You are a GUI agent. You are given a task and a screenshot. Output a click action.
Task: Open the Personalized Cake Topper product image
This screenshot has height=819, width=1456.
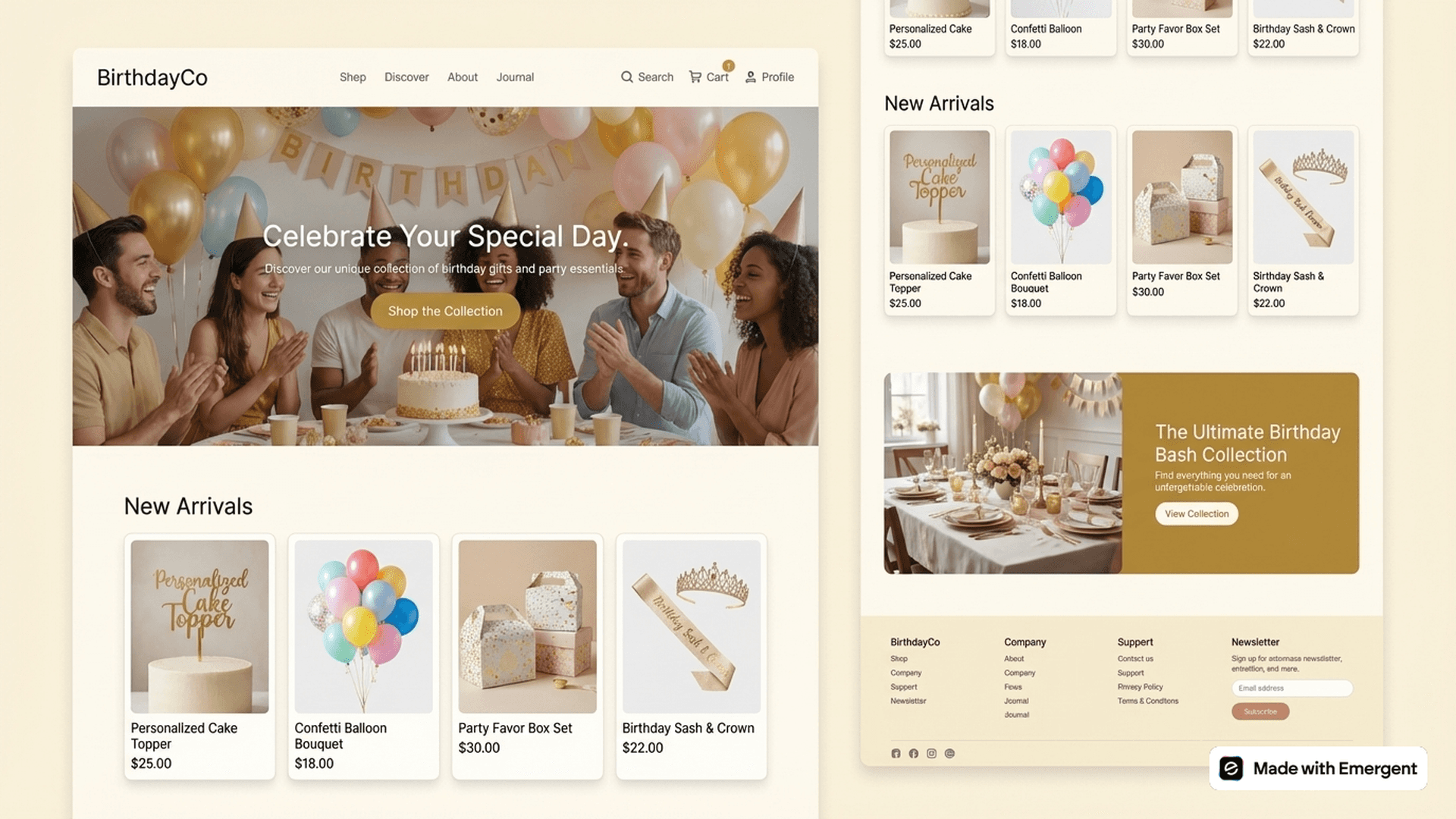click(199, 626)
